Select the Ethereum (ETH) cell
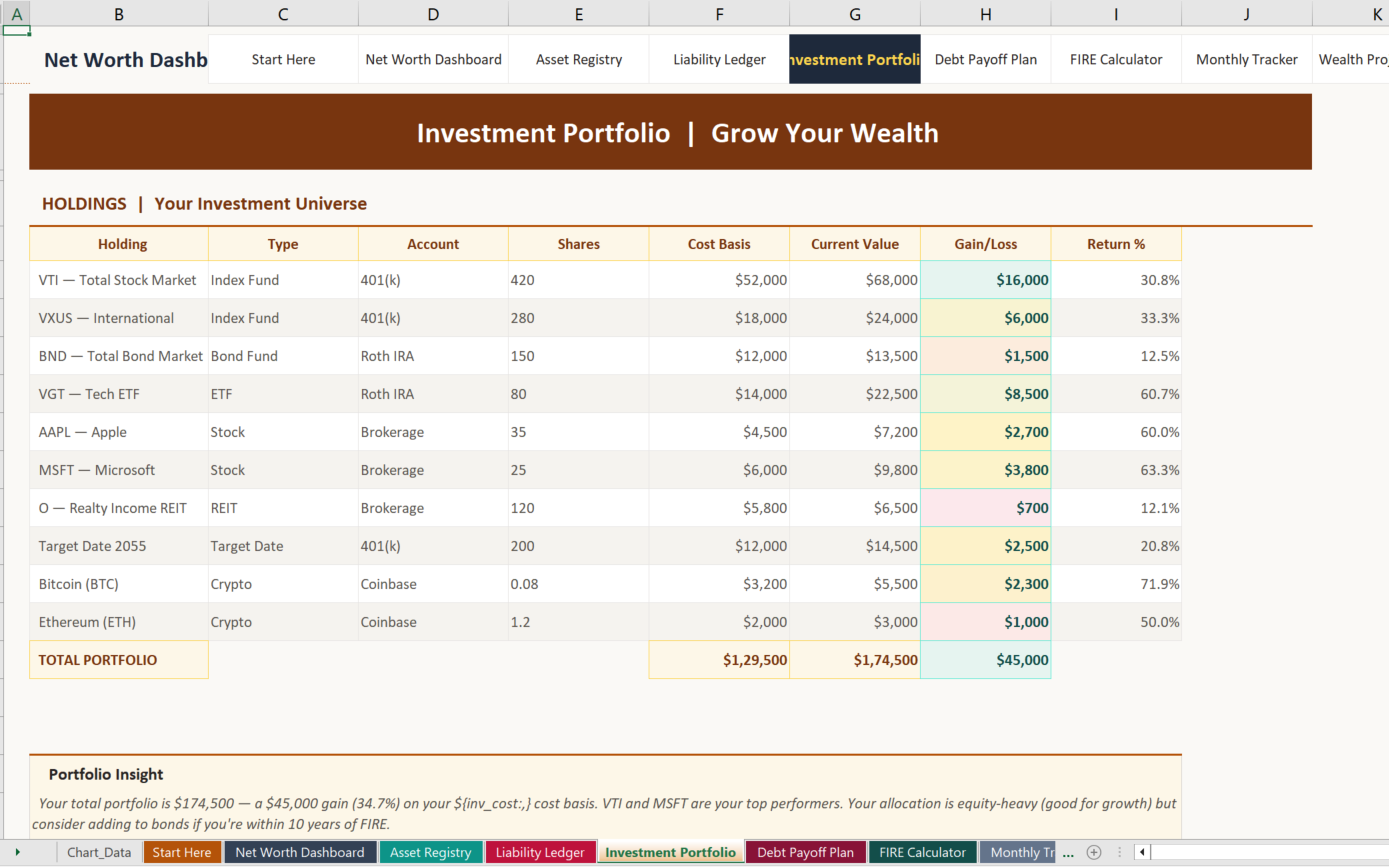Image resolution: width=1389 pixels, height=867 pixels. [x=119, y=622]
